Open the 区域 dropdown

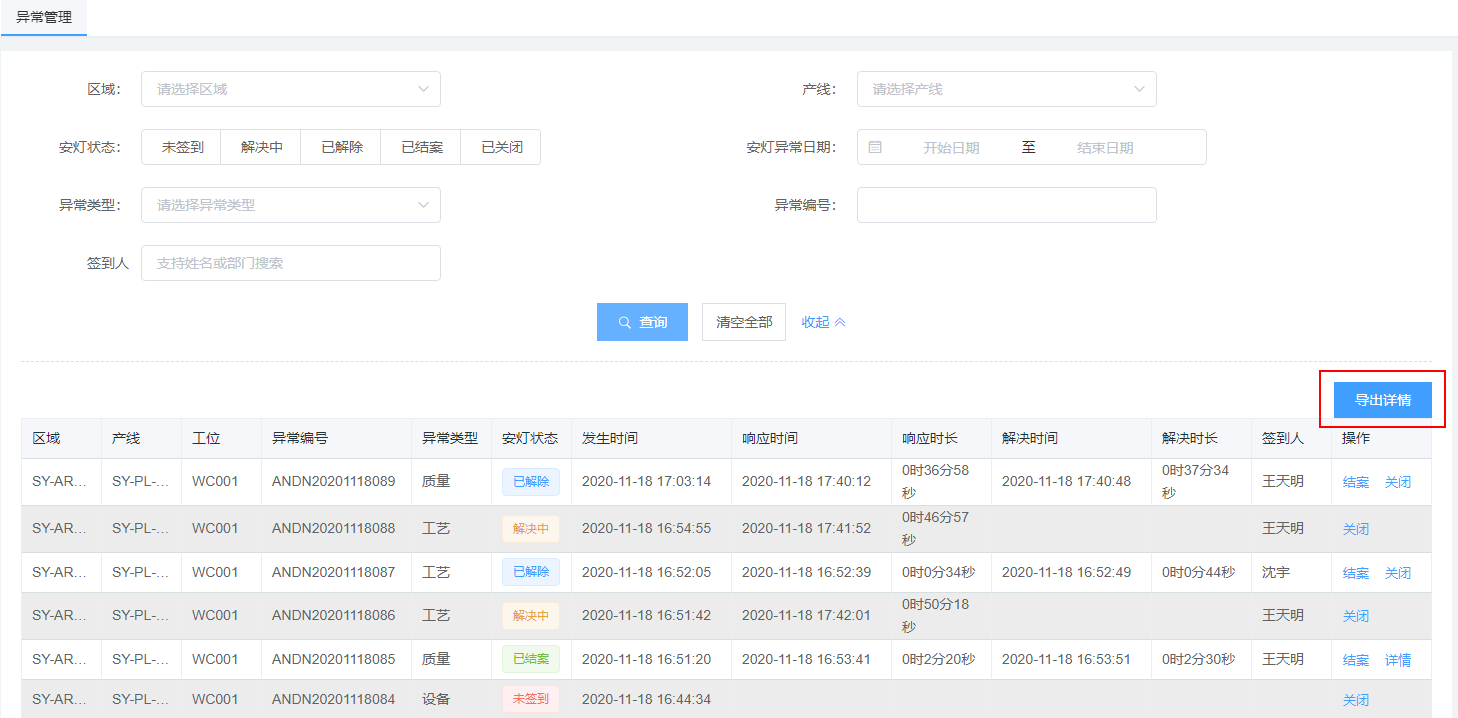click(x=290, y=89)
